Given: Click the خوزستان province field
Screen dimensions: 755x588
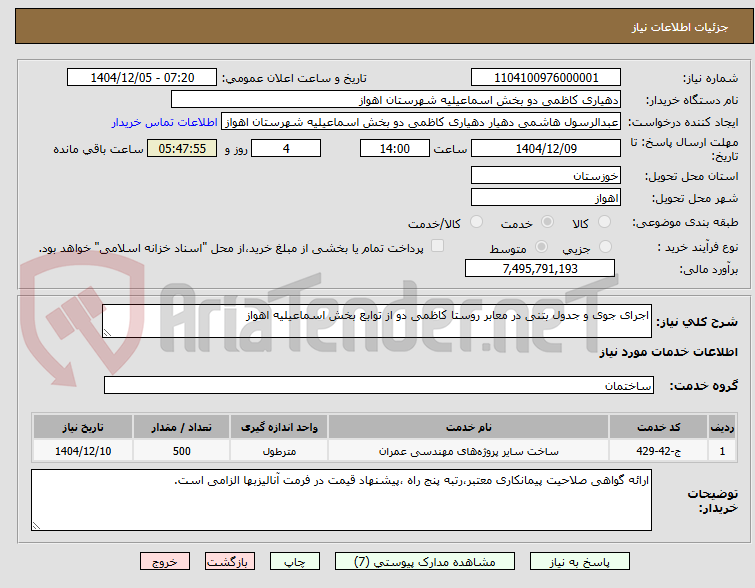Looking at the screenshot, I should pyautogui.click(x=546, y=175).
